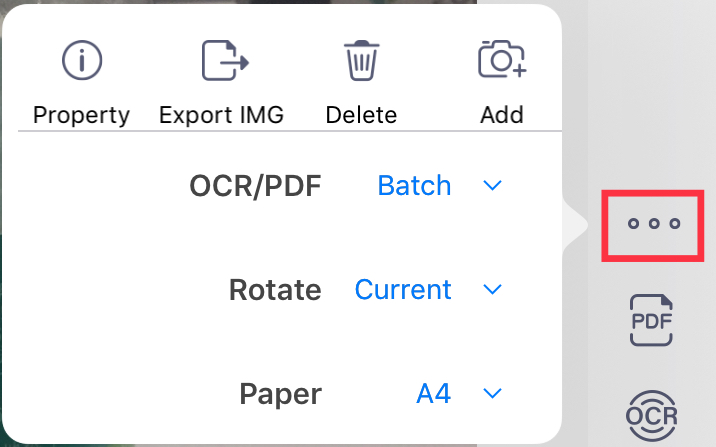Screen dimensions: 716x447
Task: Click the Delete text label
Action: (361, 115)
